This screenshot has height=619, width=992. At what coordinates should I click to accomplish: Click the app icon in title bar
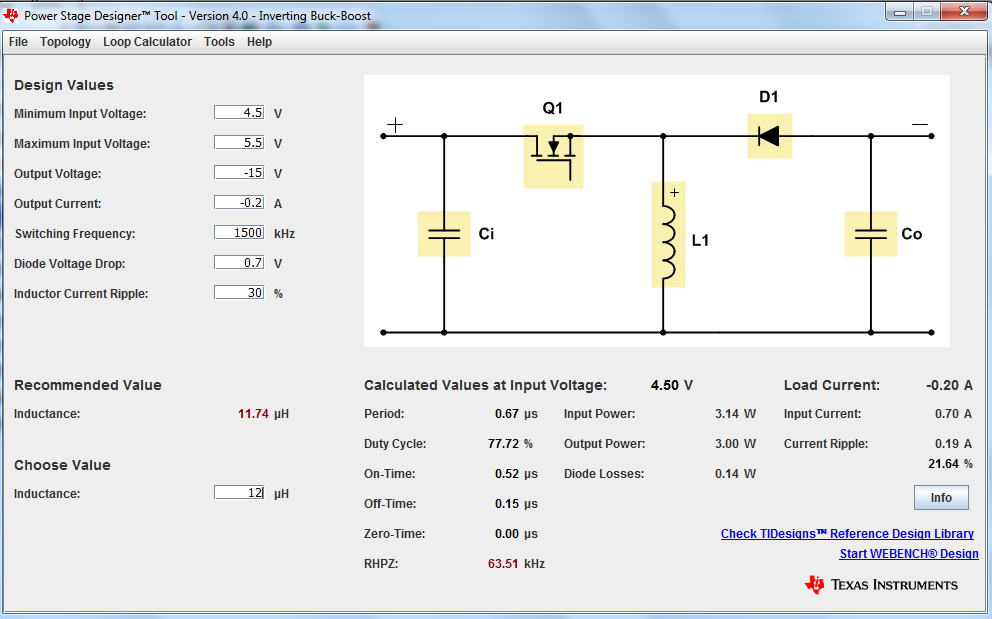(11, 15)
